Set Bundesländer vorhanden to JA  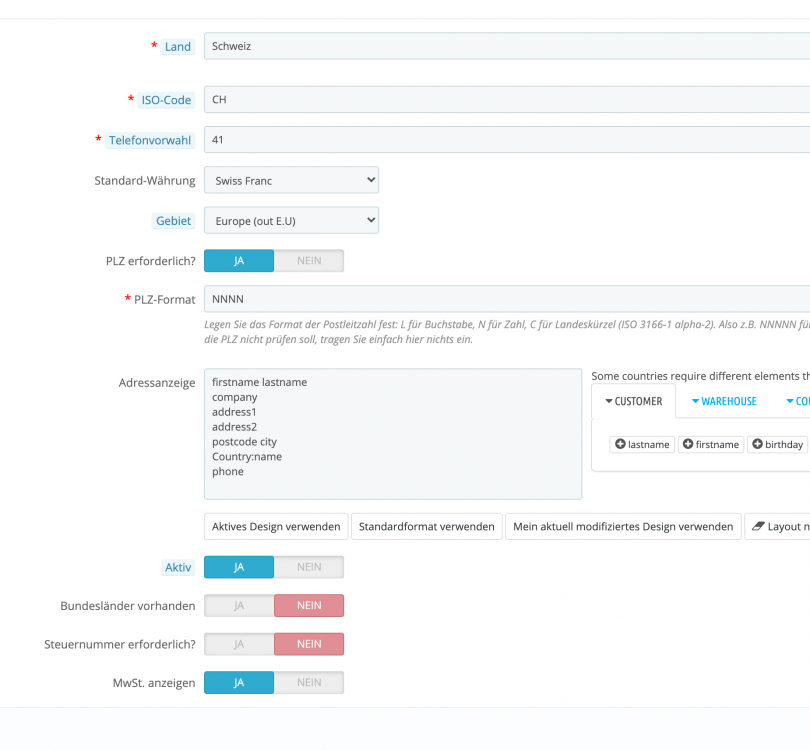[239, 605]
